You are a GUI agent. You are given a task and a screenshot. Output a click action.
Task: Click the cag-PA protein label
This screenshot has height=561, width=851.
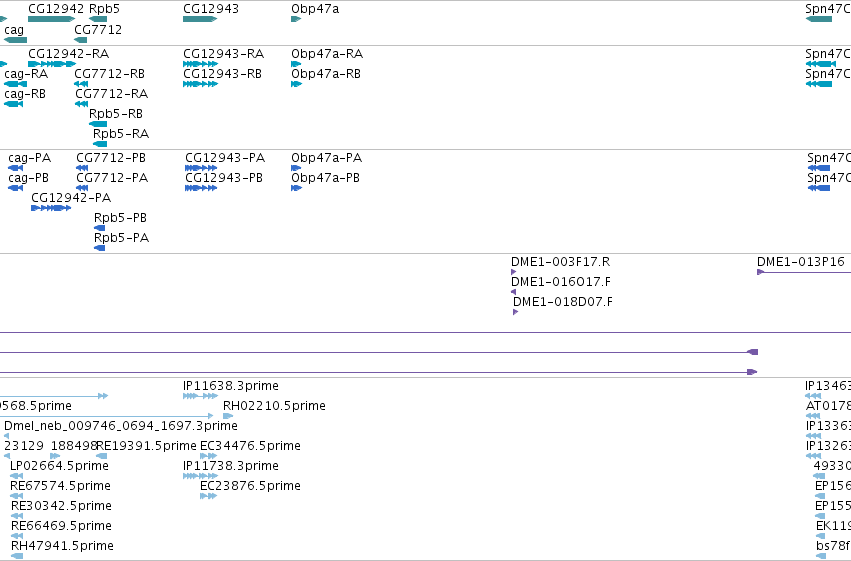point(29,158)
